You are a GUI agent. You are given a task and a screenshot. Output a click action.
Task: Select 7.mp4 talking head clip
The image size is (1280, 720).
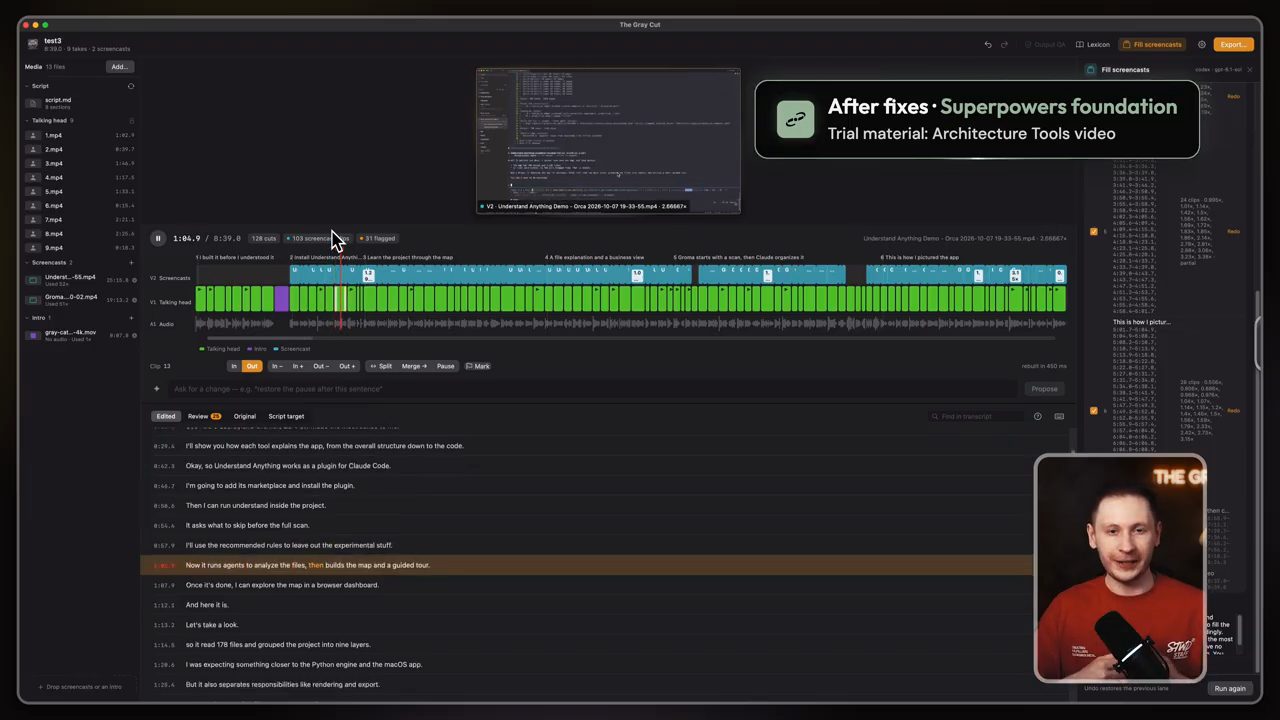[x=80, y=219]
